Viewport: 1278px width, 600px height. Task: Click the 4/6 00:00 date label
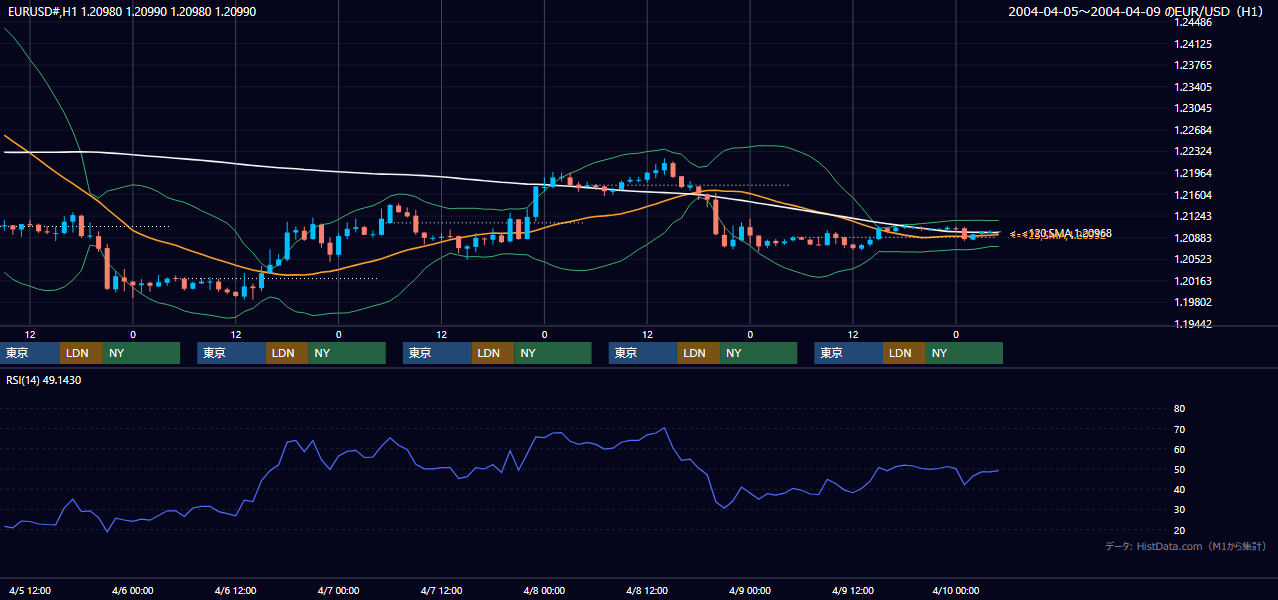133,590
